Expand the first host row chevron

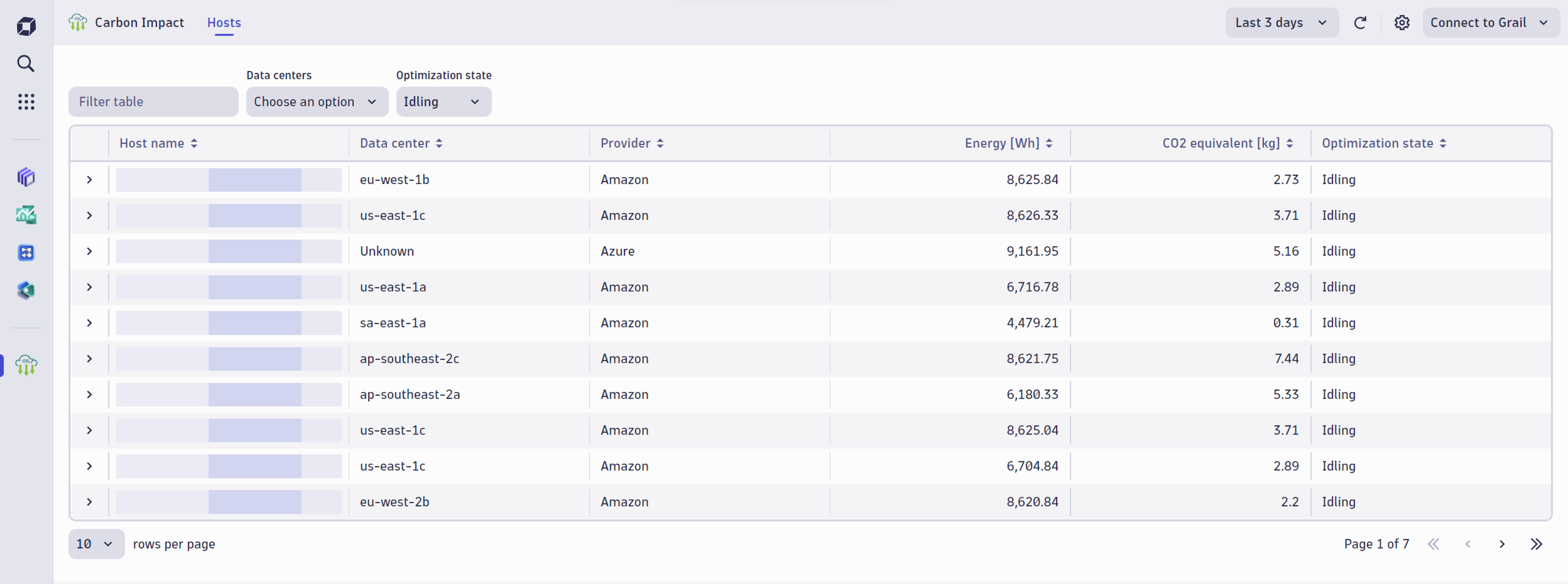click(x=89, y=179)
